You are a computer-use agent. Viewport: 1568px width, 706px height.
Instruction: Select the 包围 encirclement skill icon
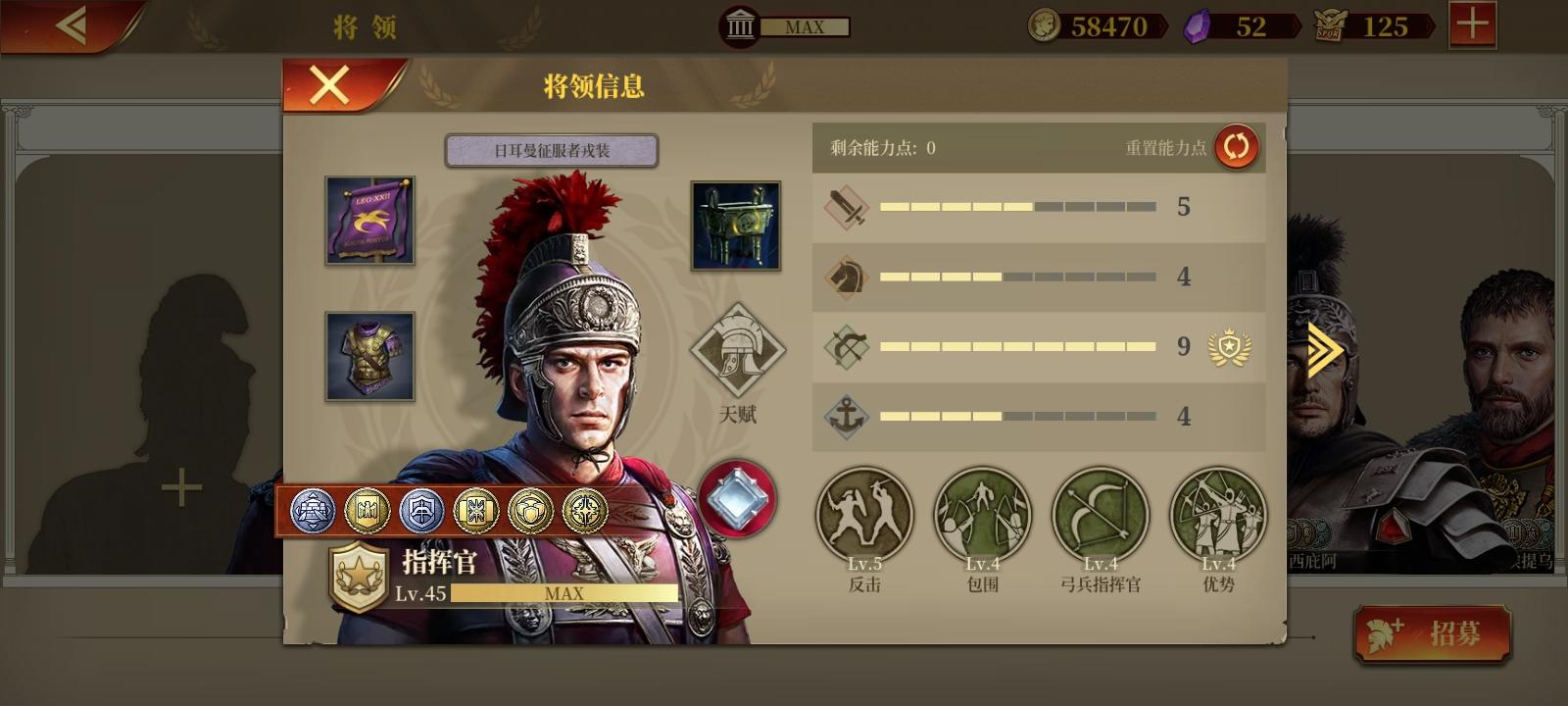pos(982,516)
